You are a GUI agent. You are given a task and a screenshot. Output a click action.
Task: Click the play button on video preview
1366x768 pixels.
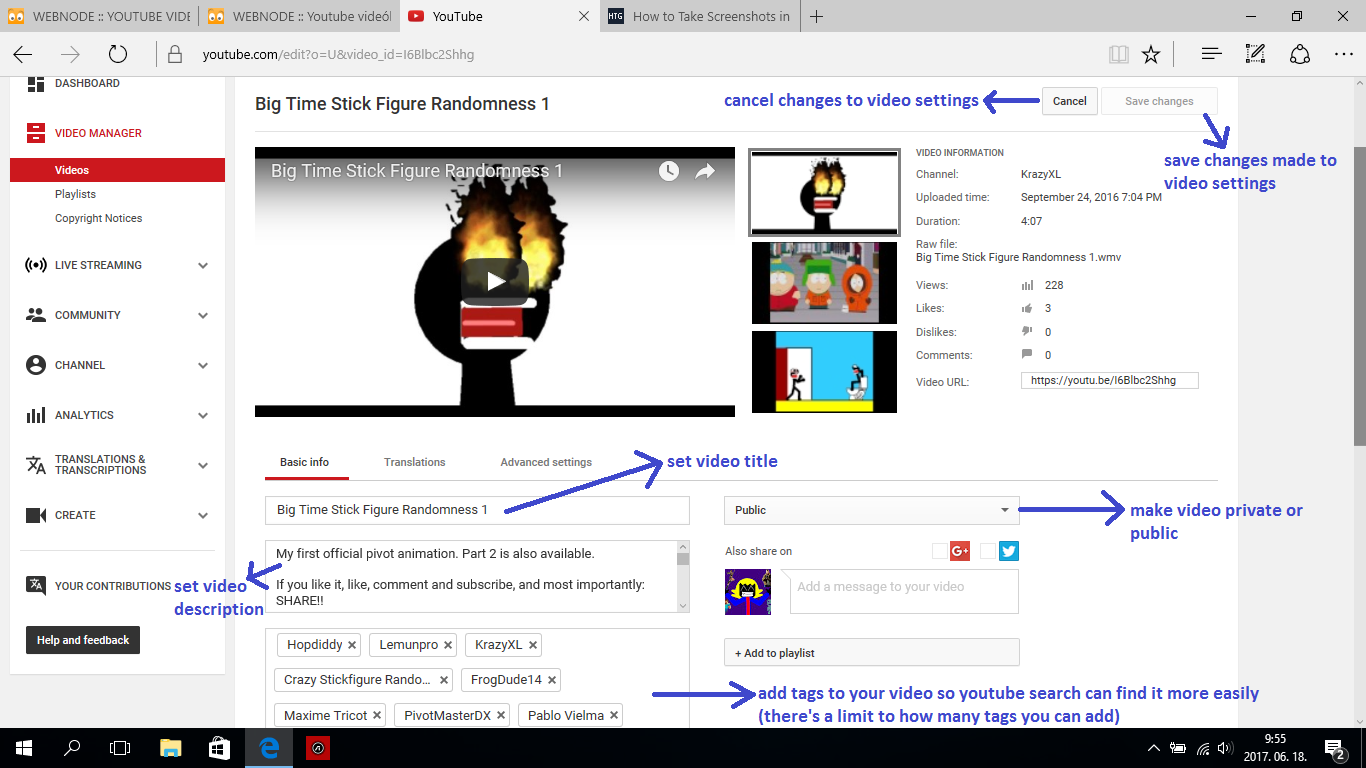(495, 282)
